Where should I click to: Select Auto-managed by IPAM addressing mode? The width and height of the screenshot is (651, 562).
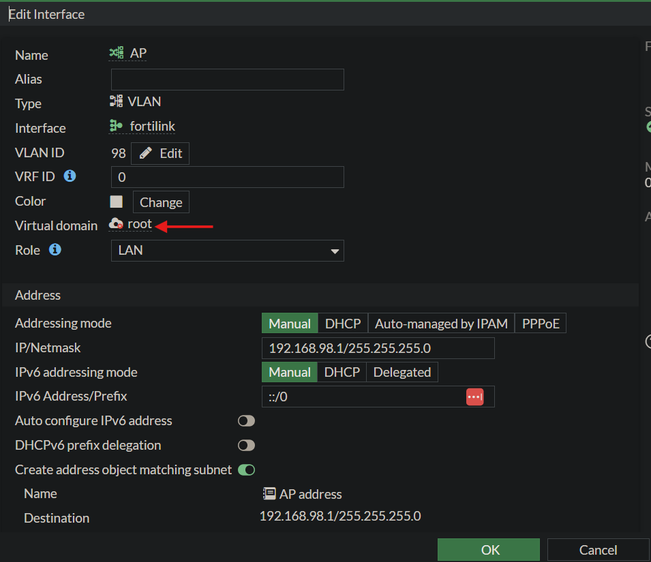(441, 323)
